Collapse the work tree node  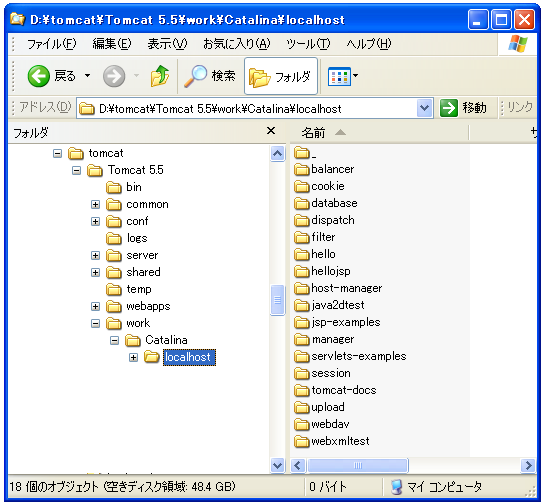95,323
